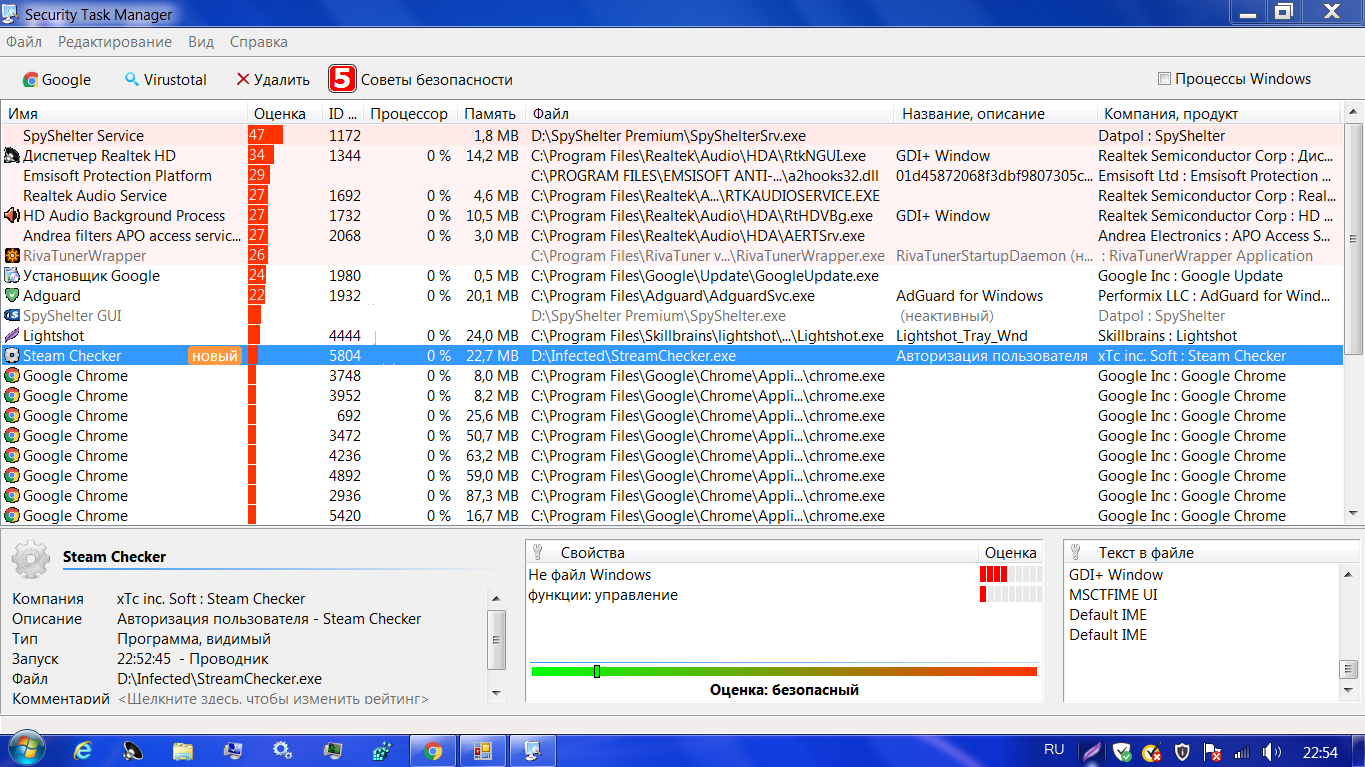Viewport: 1365px width, 767px height.
Task: Click the Chrome icon in the row with ID 692
Action: pos(12,416)
